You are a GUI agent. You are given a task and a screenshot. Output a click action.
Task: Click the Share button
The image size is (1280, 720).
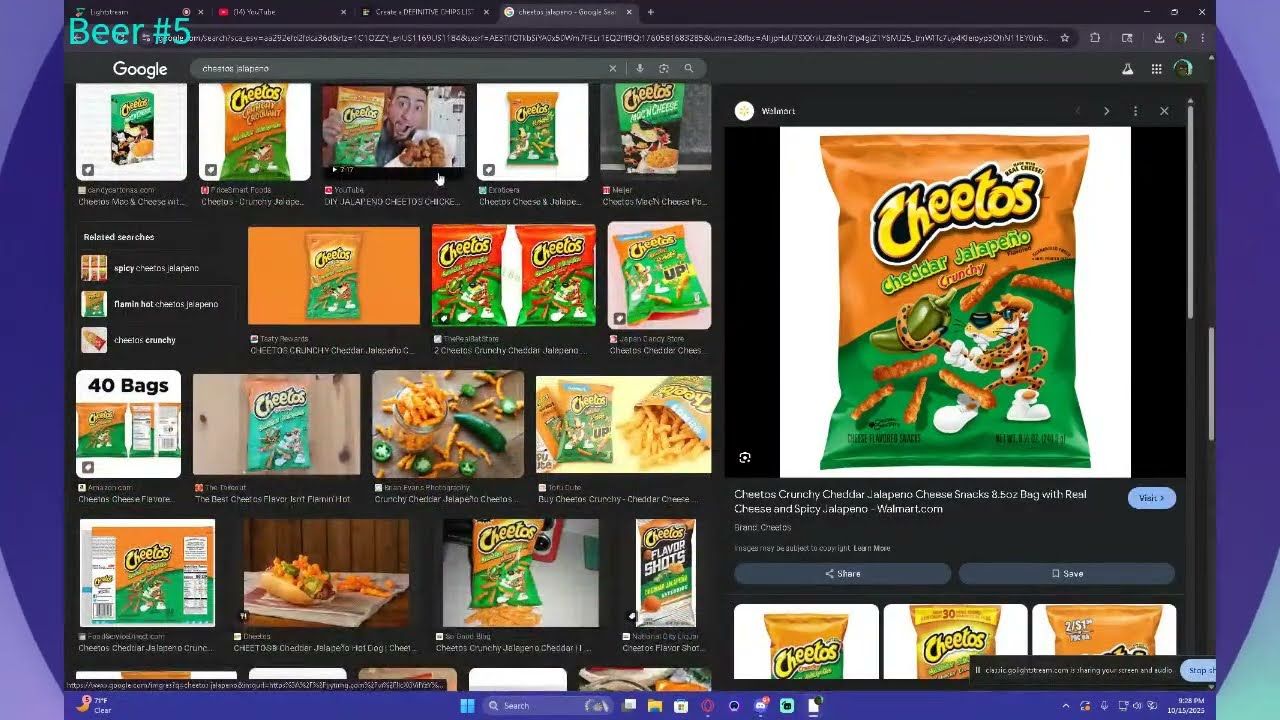point(842,574)
